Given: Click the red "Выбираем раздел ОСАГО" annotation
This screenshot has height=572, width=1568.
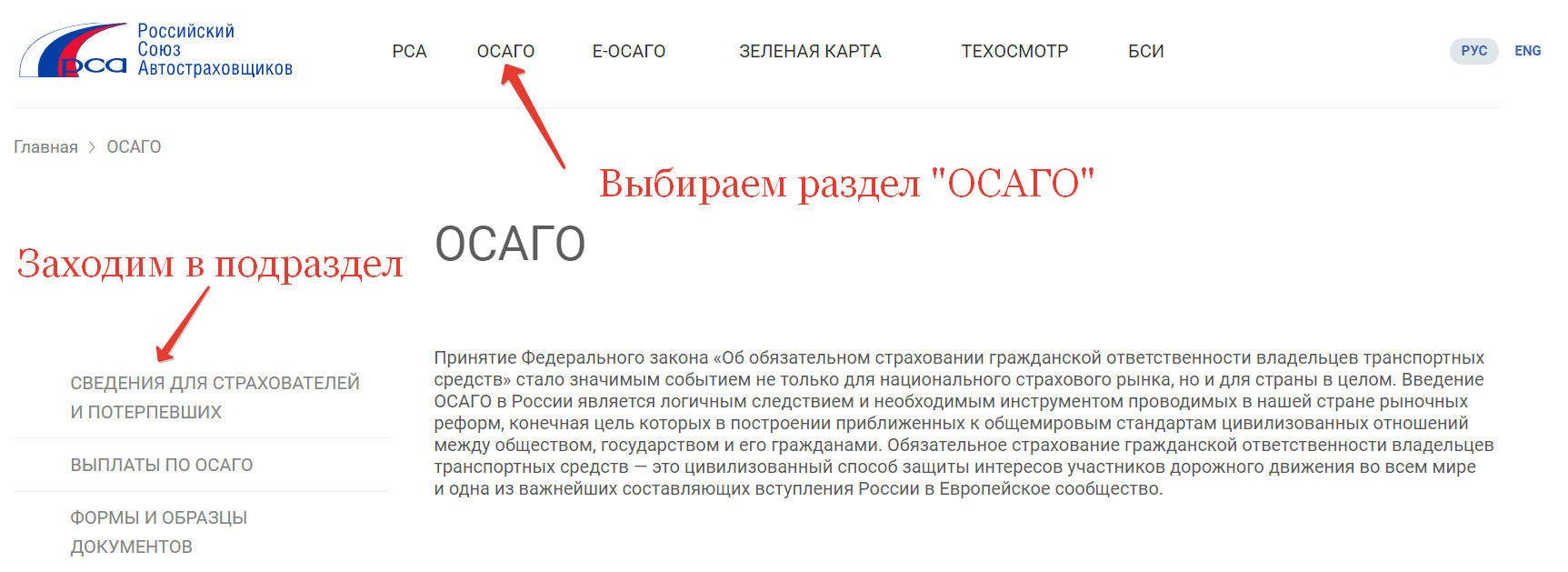Looking at the screenshot, I should pos(846,184).
